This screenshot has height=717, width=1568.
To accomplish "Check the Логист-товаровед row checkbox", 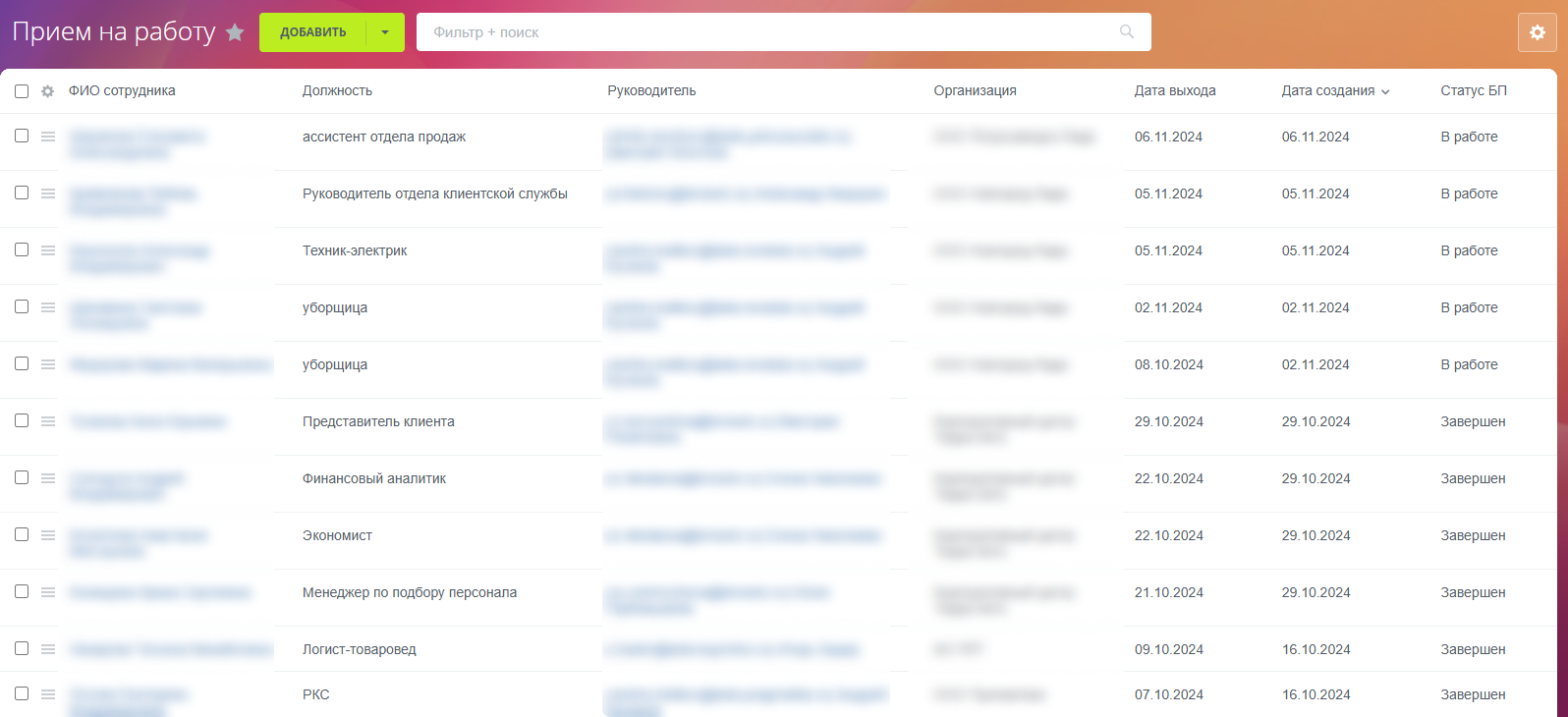I will pos(22,648).
